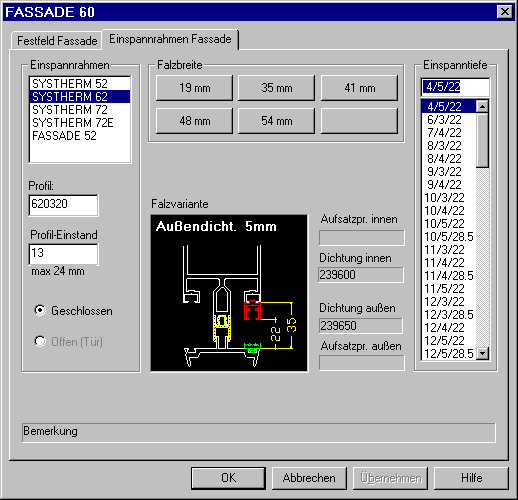Click the empty sixth Falzbreite button
518x500 pixels.
(x=359, y=121)
